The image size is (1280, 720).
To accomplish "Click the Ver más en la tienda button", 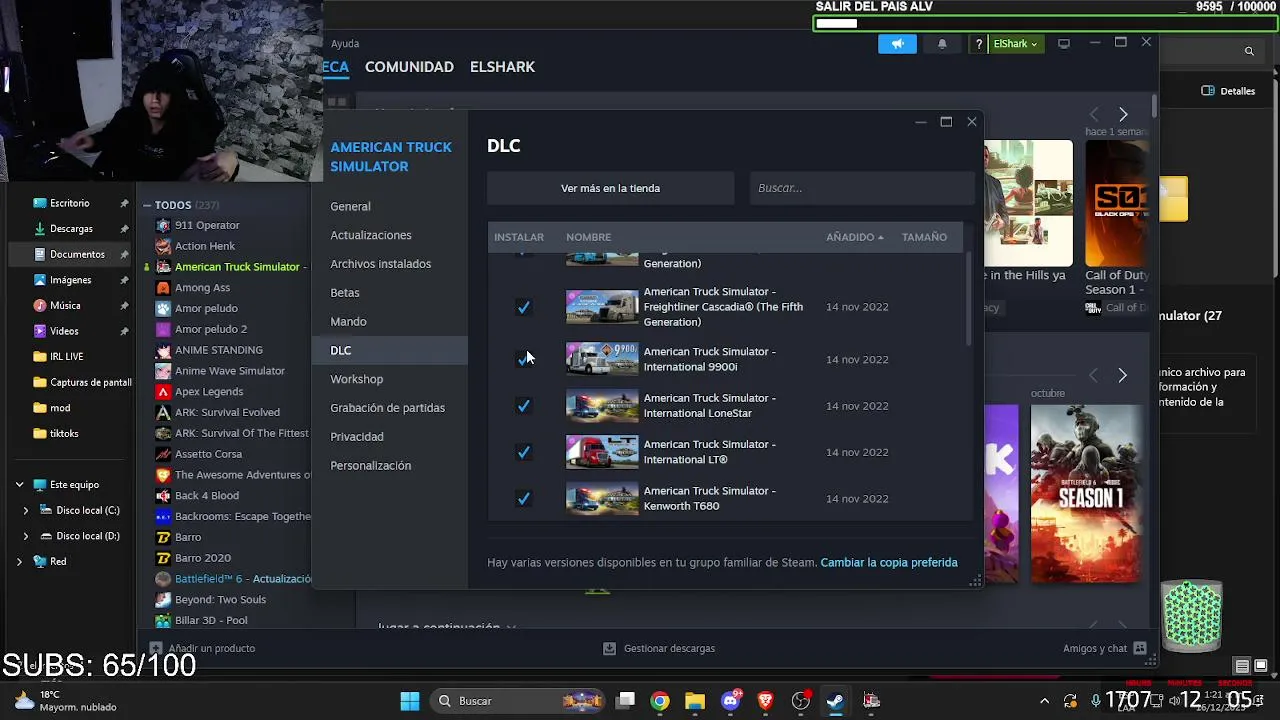I will tap(610, 188).
